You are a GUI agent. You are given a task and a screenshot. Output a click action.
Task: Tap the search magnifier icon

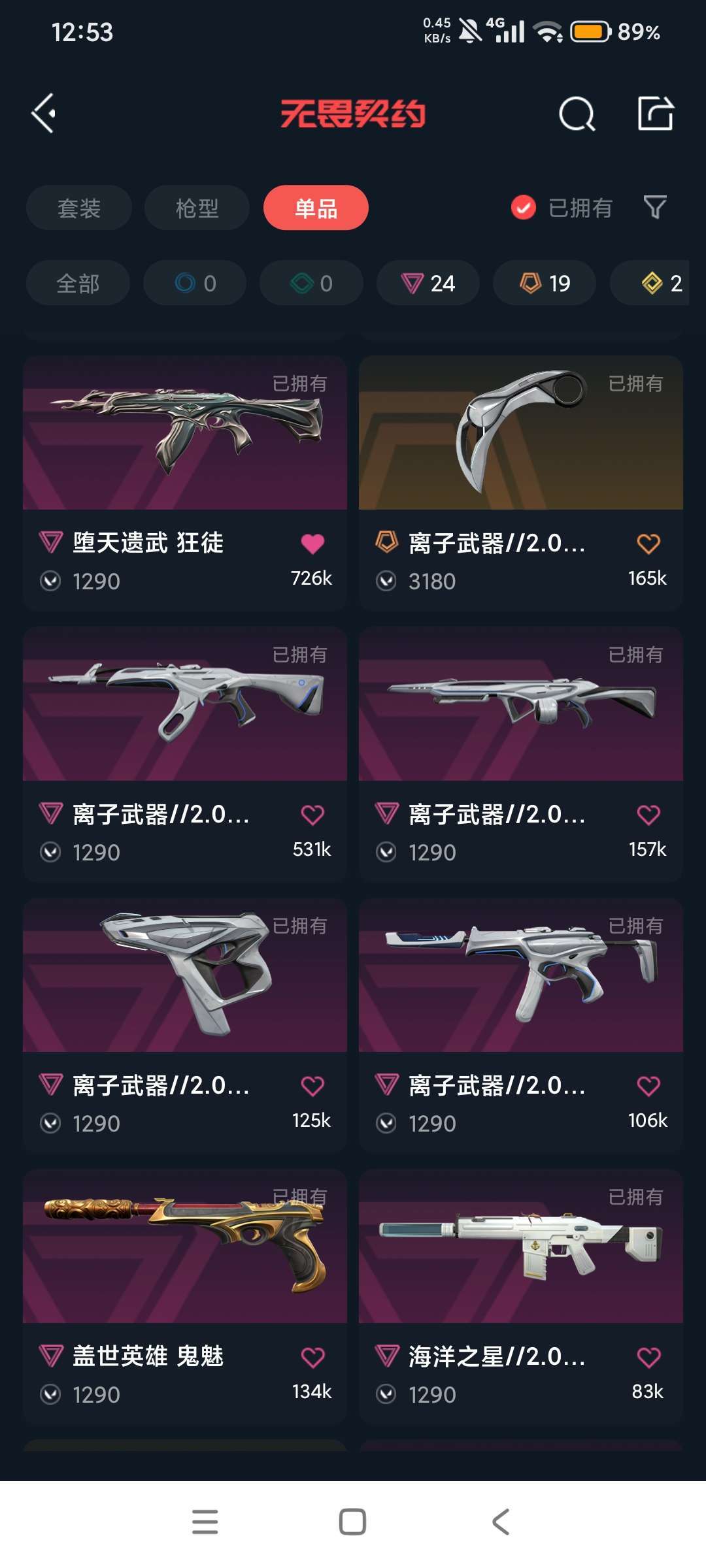[x=577, y=114]
